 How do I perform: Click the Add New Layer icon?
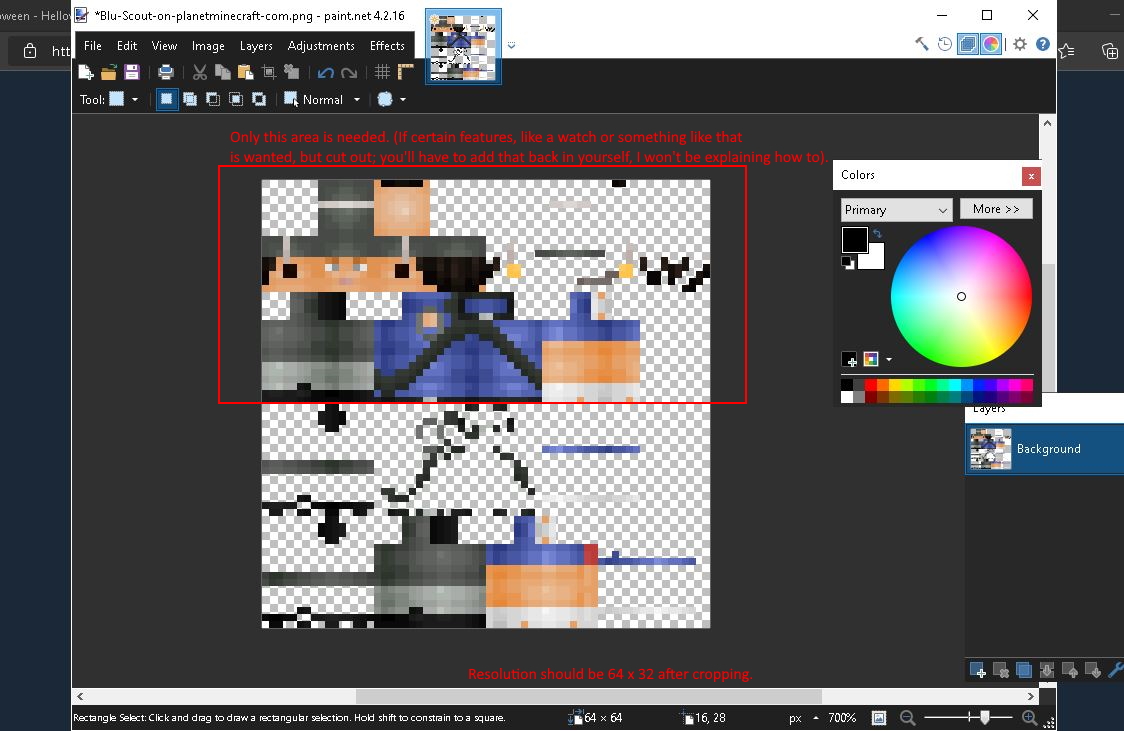978,671
